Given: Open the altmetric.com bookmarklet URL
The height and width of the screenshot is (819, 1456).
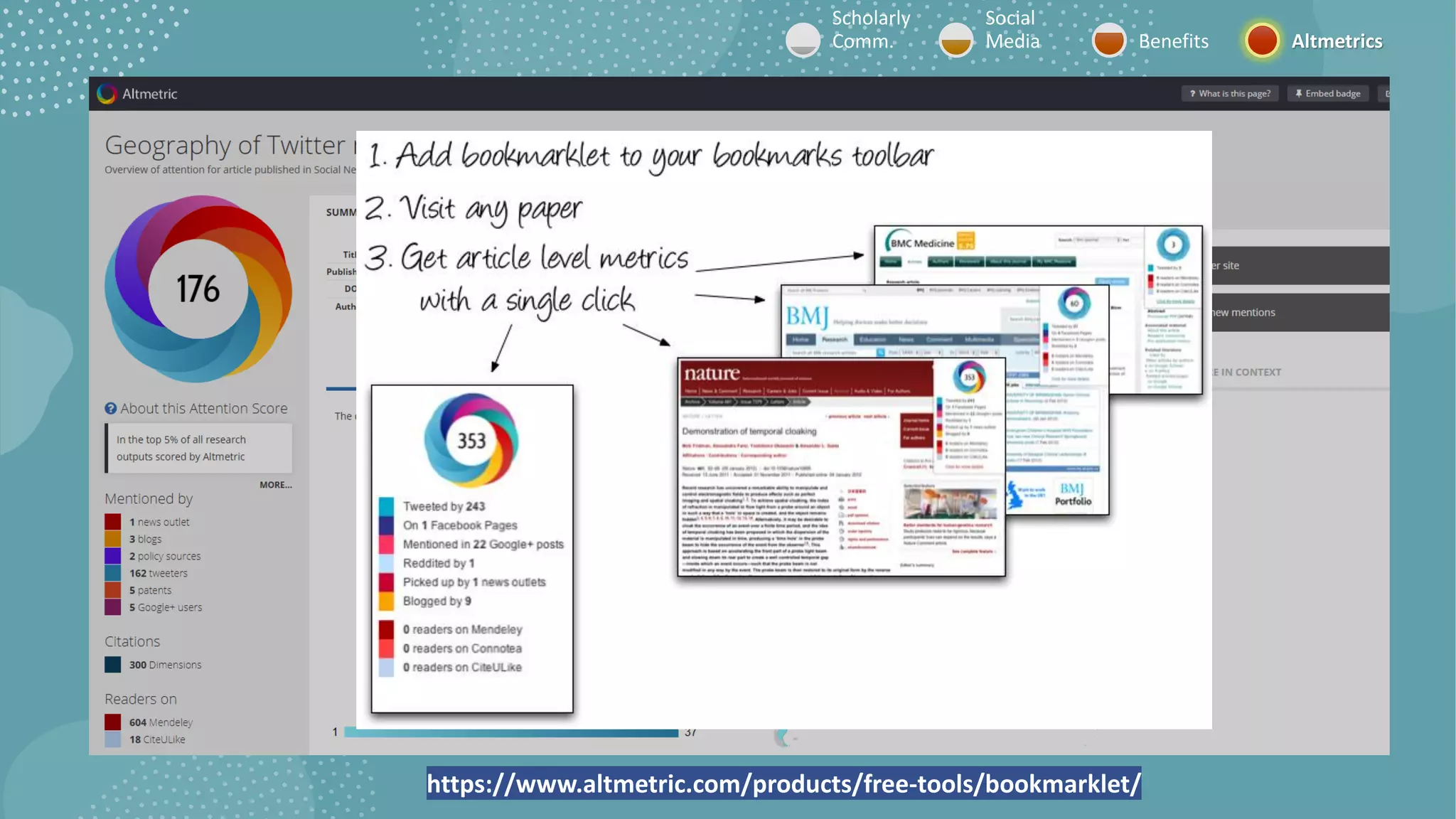Looking at the screenshot, I should tap(783, 783).
